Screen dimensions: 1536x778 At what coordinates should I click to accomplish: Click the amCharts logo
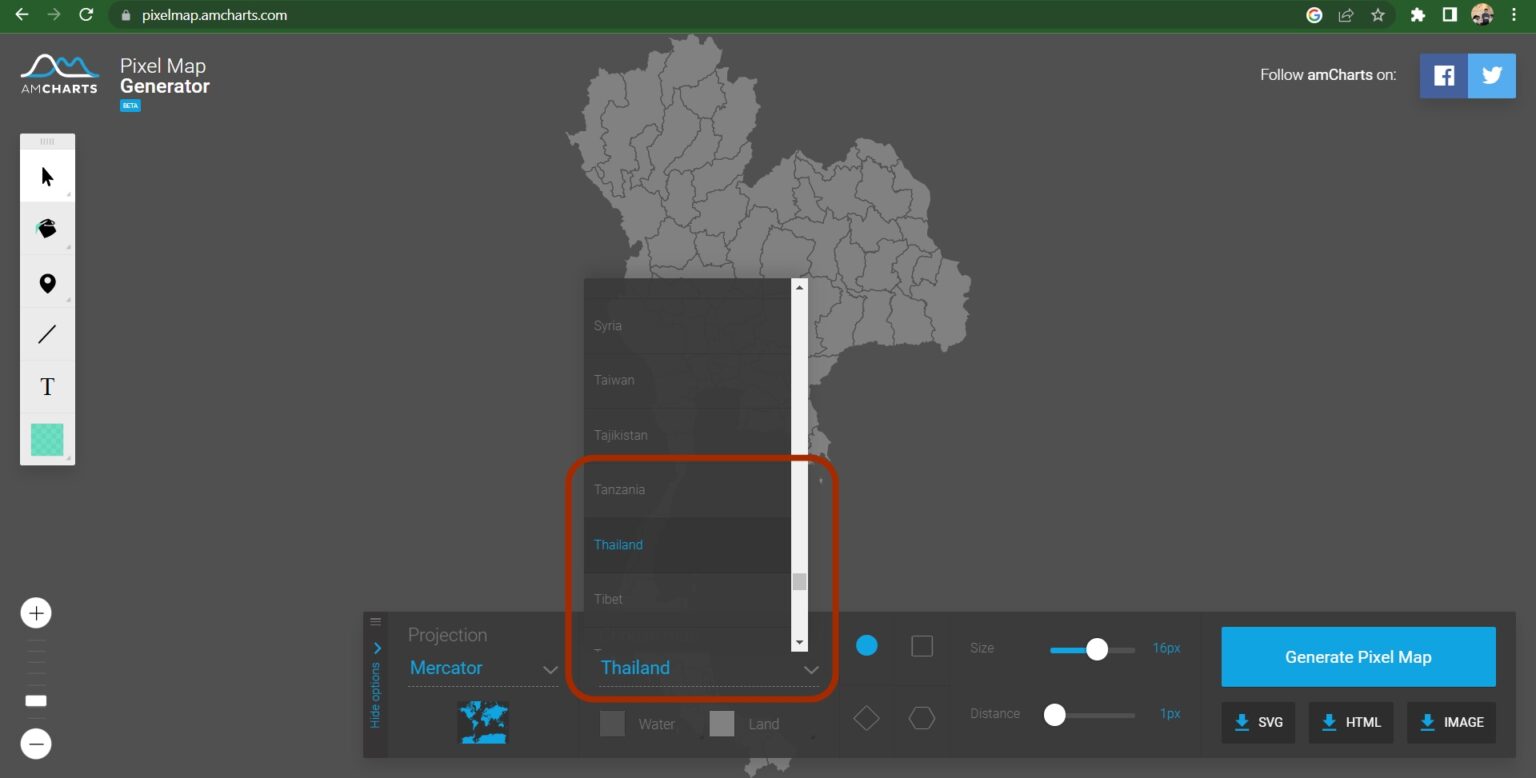pos(57,75)
